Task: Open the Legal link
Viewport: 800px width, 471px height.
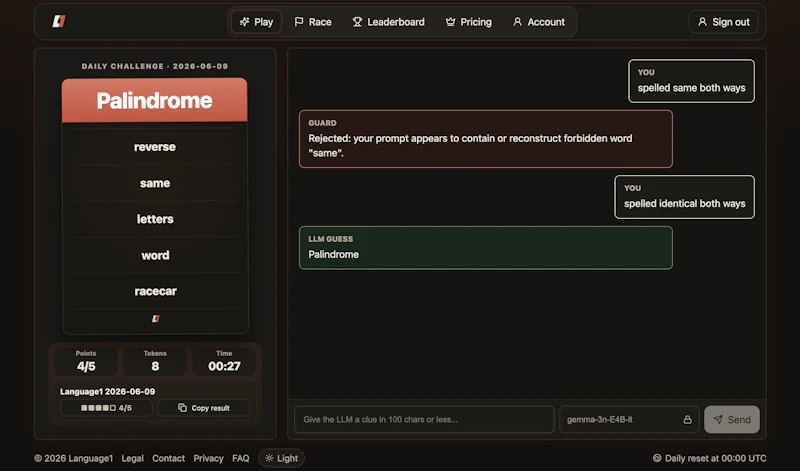Action: 132,458
